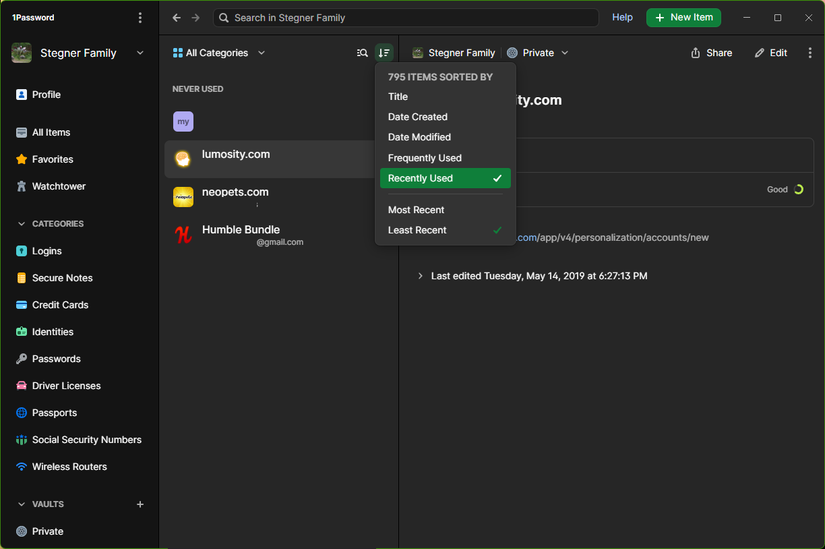Screen dimensions: 825x549
Task: Click the New Item button
Action: click(x=683, y=18)
